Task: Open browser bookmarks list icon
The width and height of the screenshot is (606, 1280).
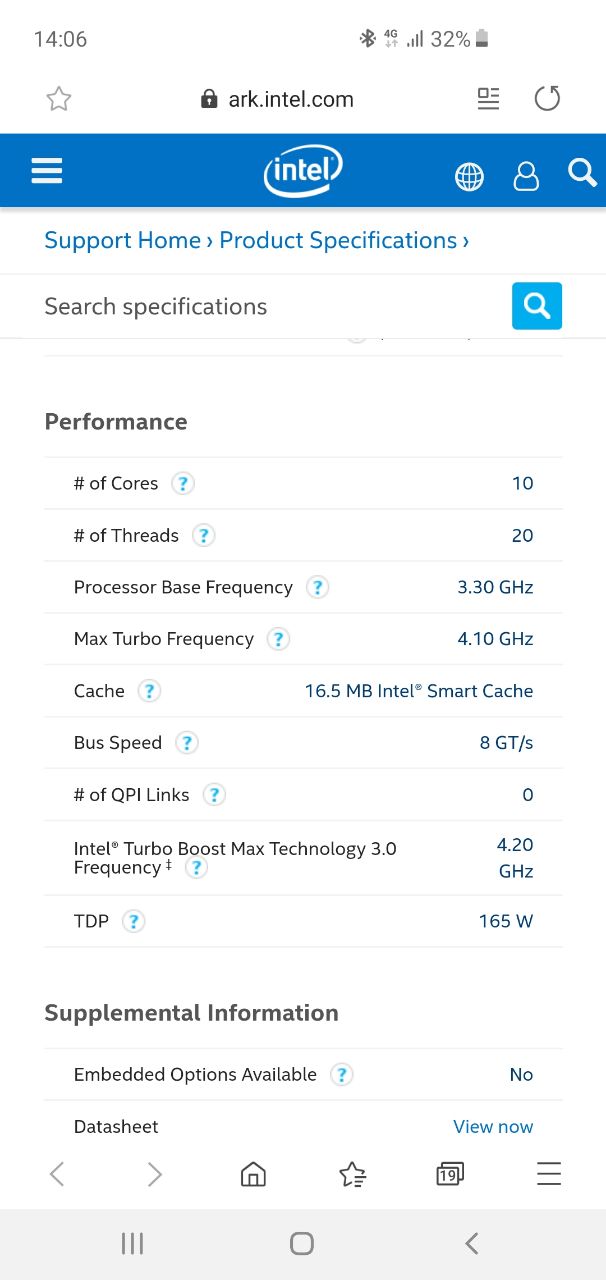Action: (x=352, y=1174)
